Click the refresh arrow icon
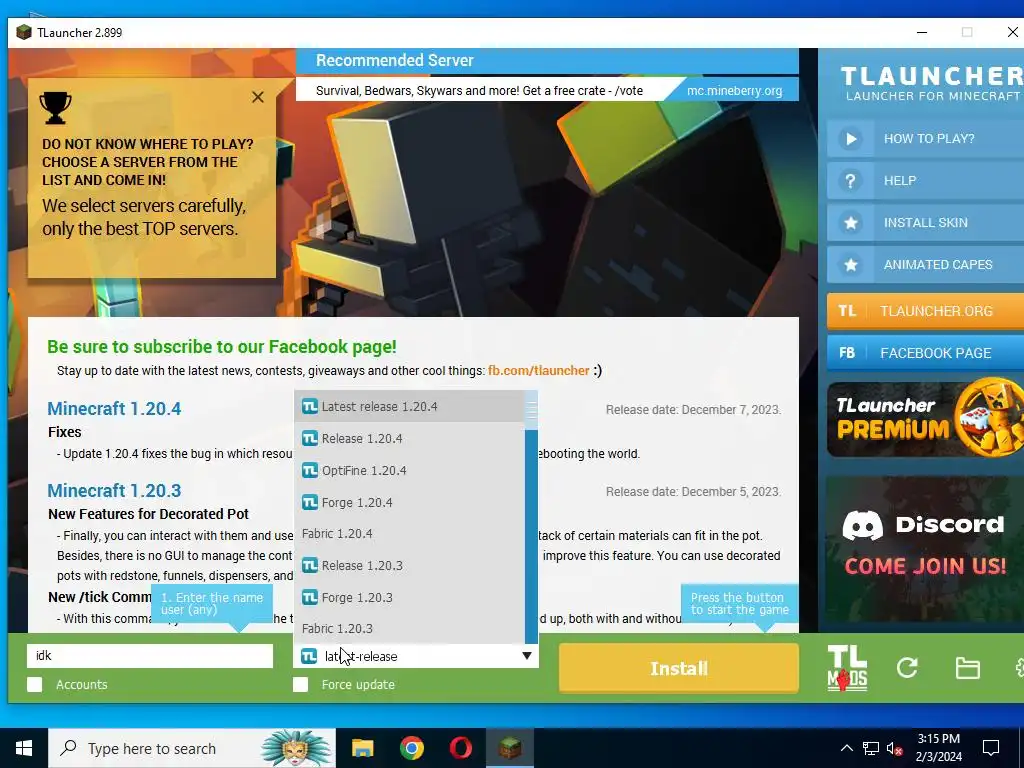 [x=907, y=667]
